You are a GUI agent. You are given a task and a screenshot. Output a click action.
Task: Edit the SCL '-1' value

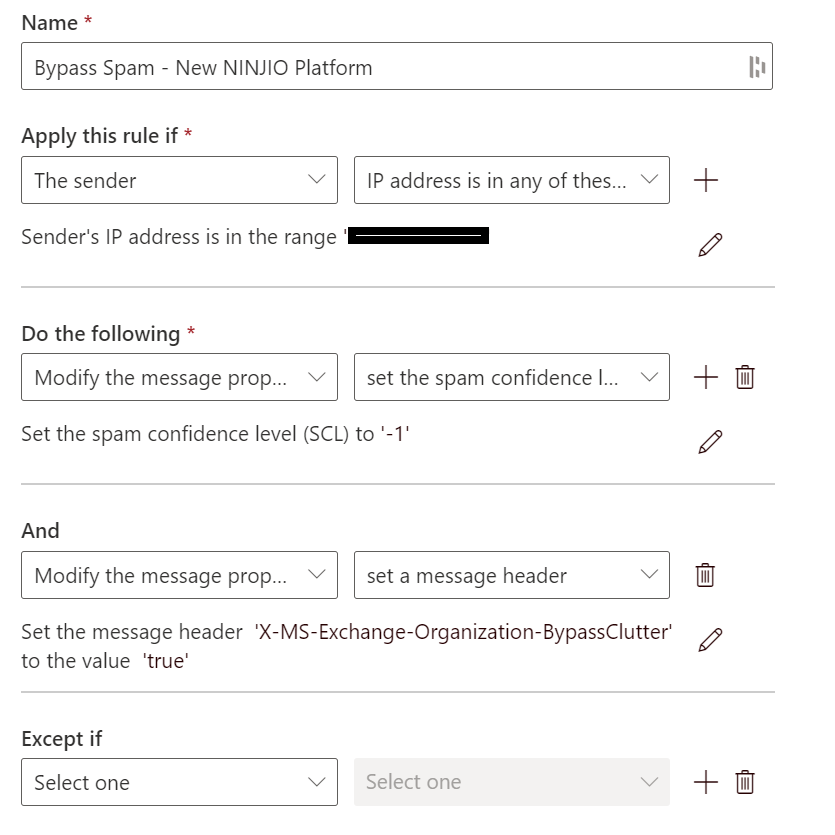(x=710, y=441)
